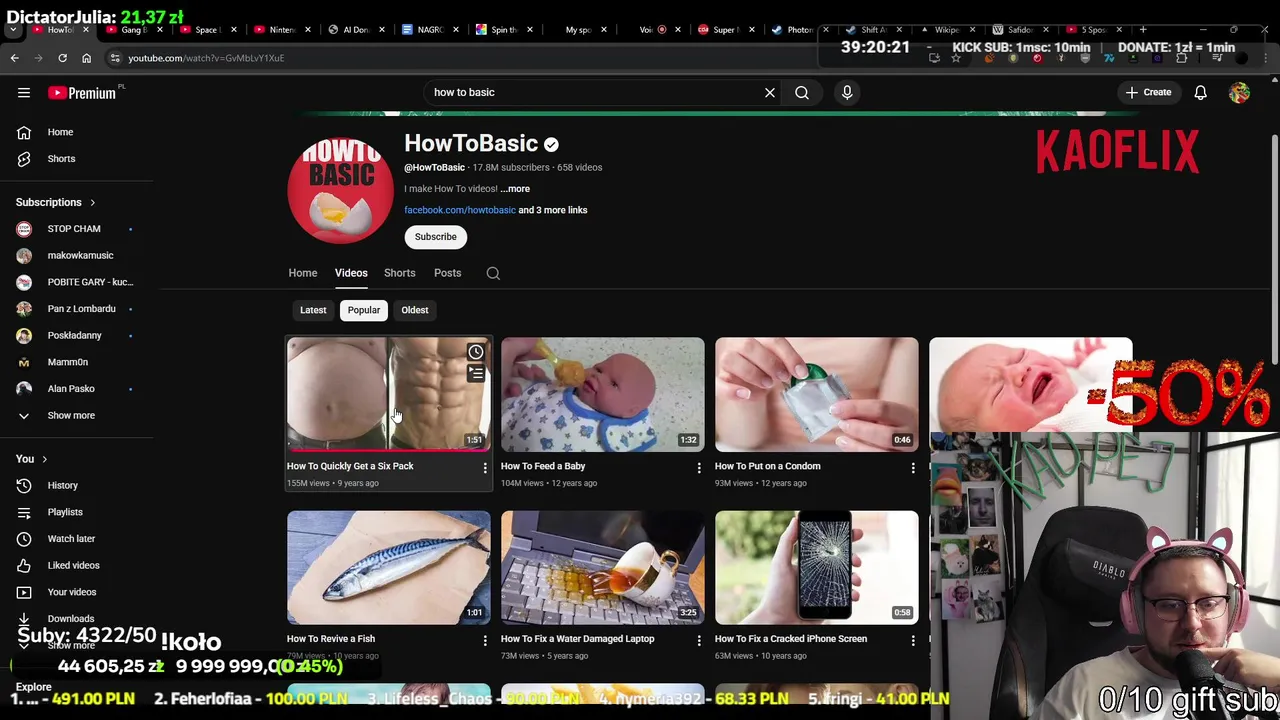Viewport: 1280px width, 720px height.
Task: Switch to channel Posts tab
Action: [447, 273]
